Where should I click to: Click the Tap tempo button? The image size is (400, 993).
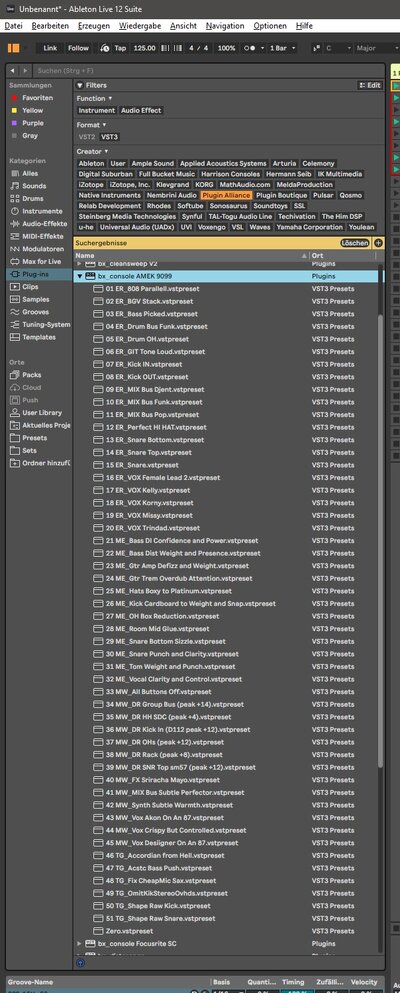[x=120, y=48]
